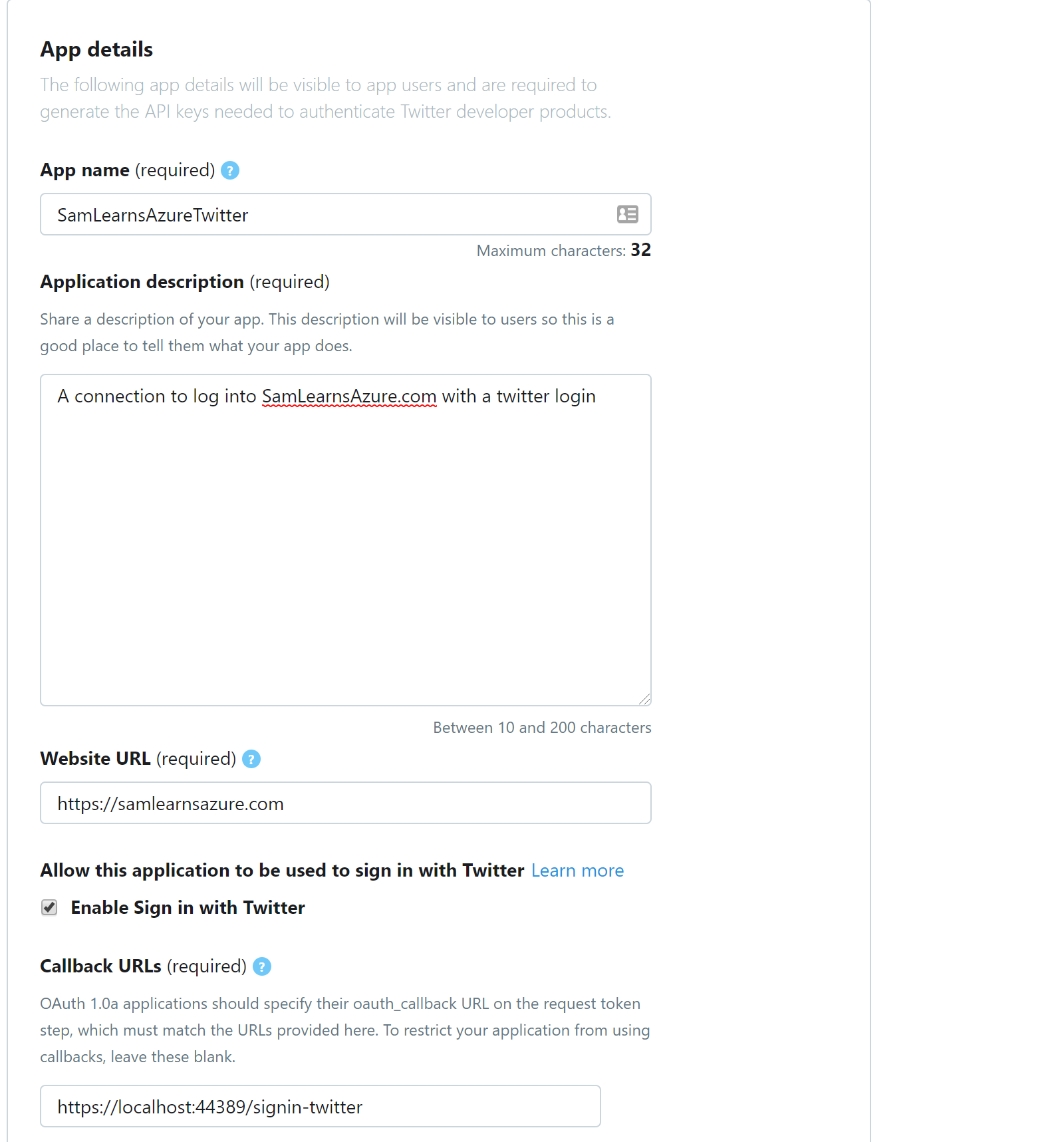
Task: Click the SamLearnsAzure.com misspelled word
Action: tap(349, 396)
